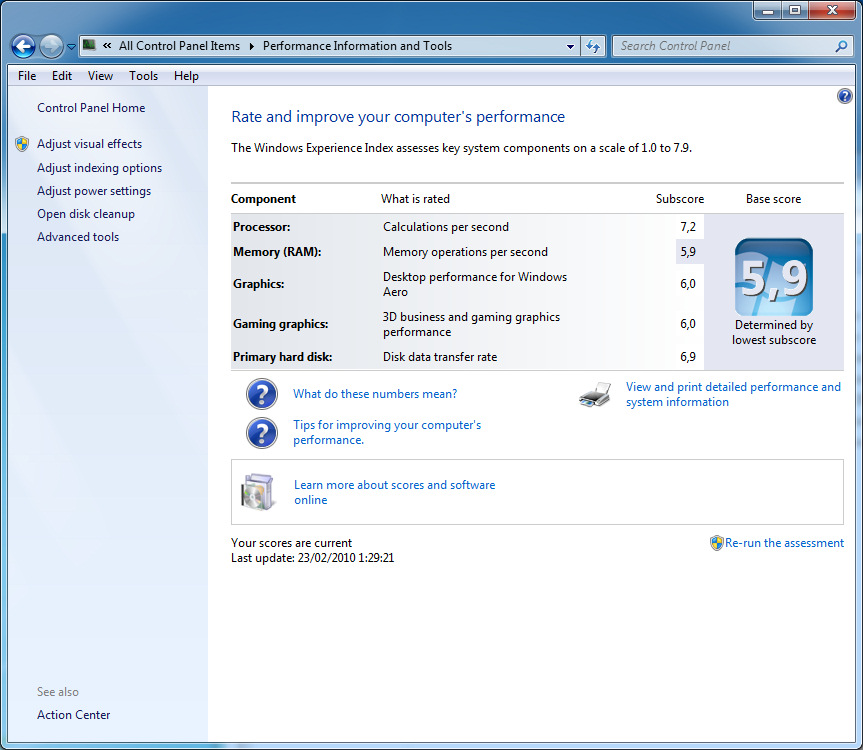Expand the address bar history dropdown
The height and width of the screenshot is (750, 863).
[x=571, y=46]
